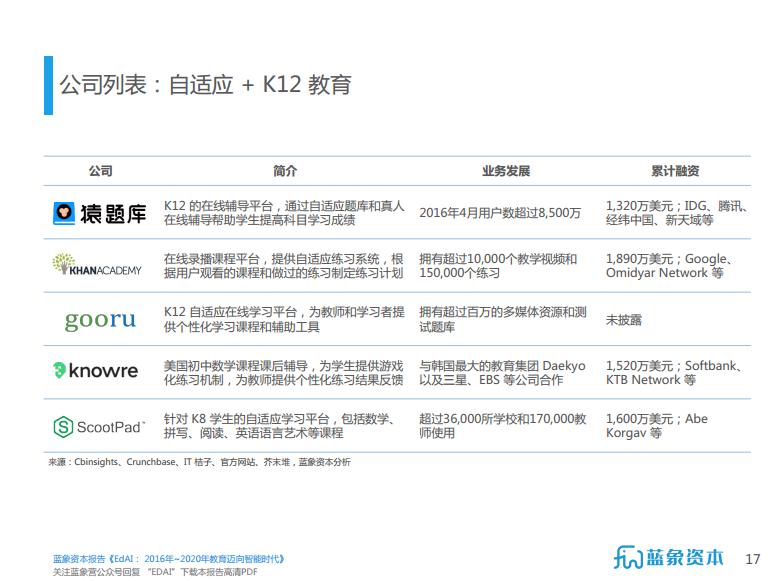
Task: Select funding cell 1,320万美元；IDG、腾讯
Action: 676,213
